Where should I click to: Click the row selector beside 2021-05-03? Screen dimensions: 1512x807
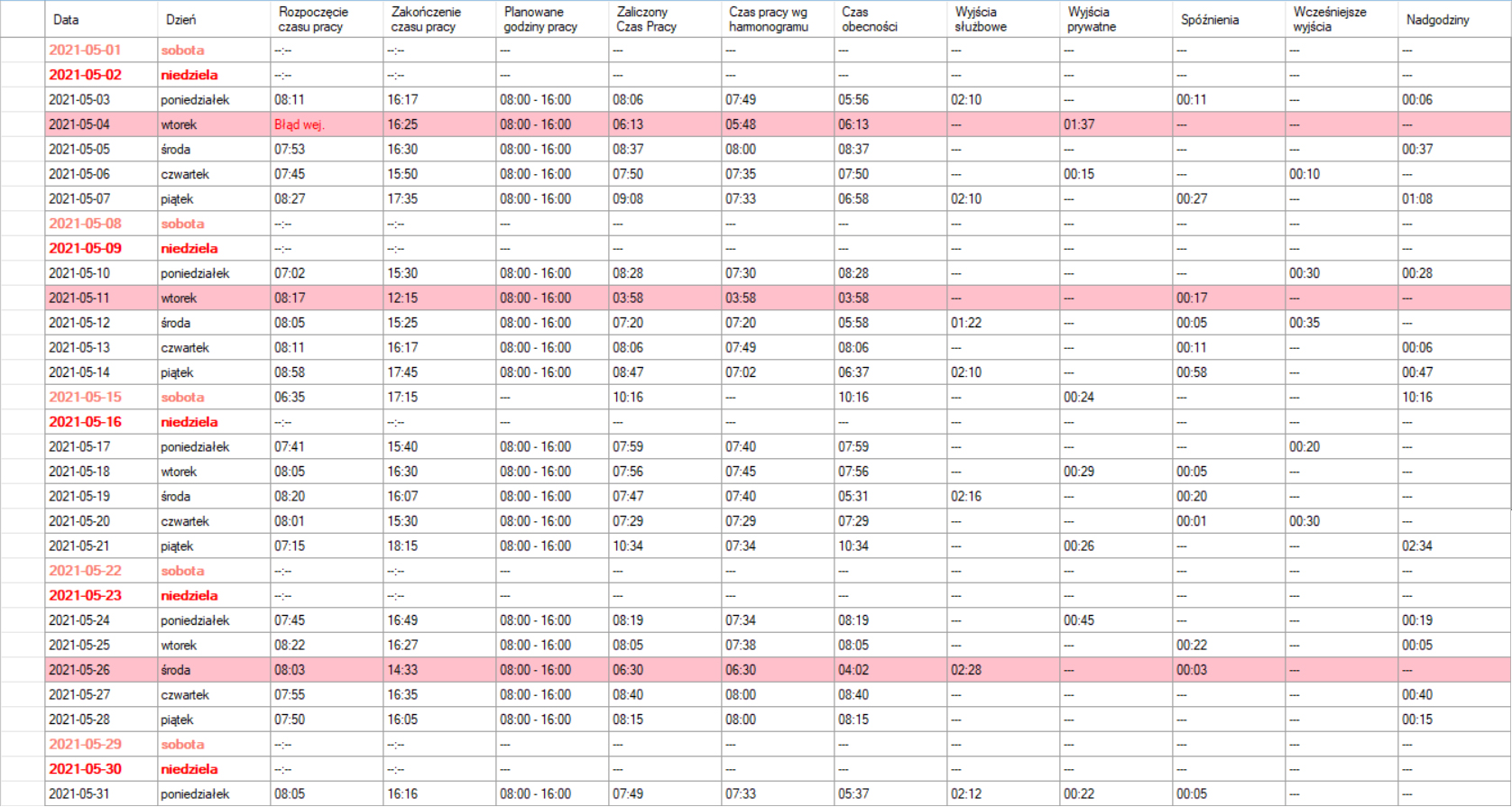23,99
